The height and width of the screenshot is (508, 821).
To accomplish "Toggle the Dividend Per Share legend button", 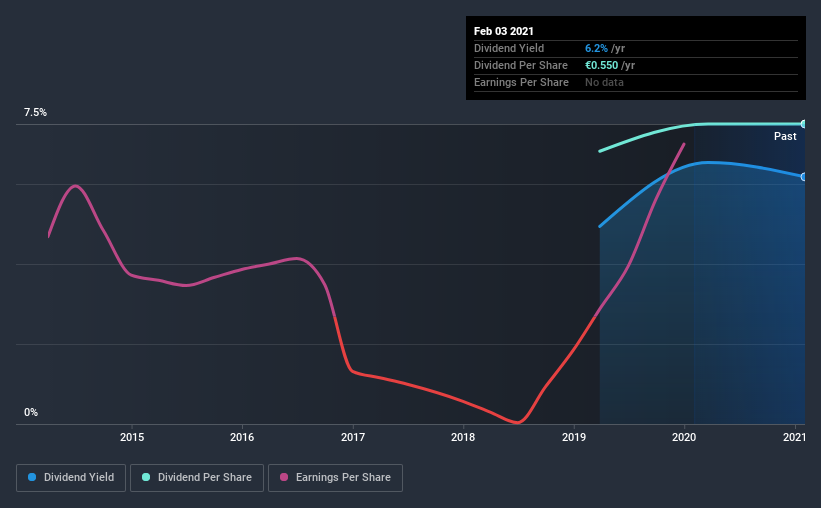I will click(x=197, y=478).
